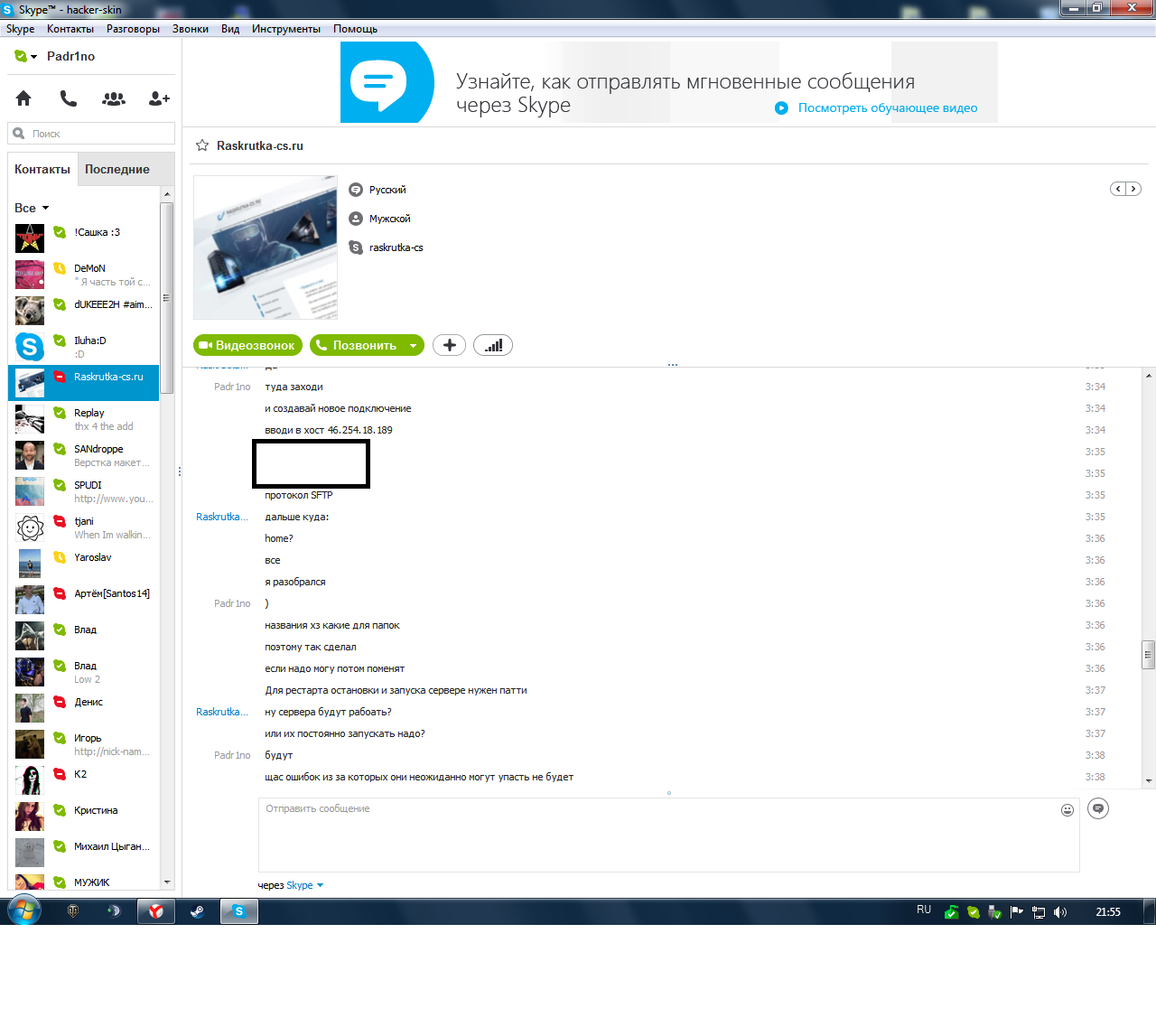Check call quality signal bars button
The width and height of the screenshot is (1156, 1036).
[x=493, y=345]
